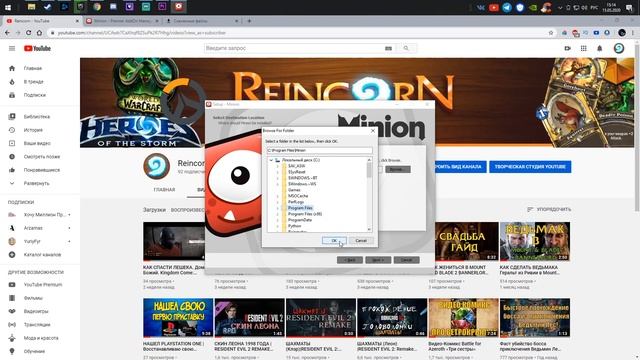Click folder tree scroll down arrow
Viewport: 640px width, 360px height.
tap(369, 229)
